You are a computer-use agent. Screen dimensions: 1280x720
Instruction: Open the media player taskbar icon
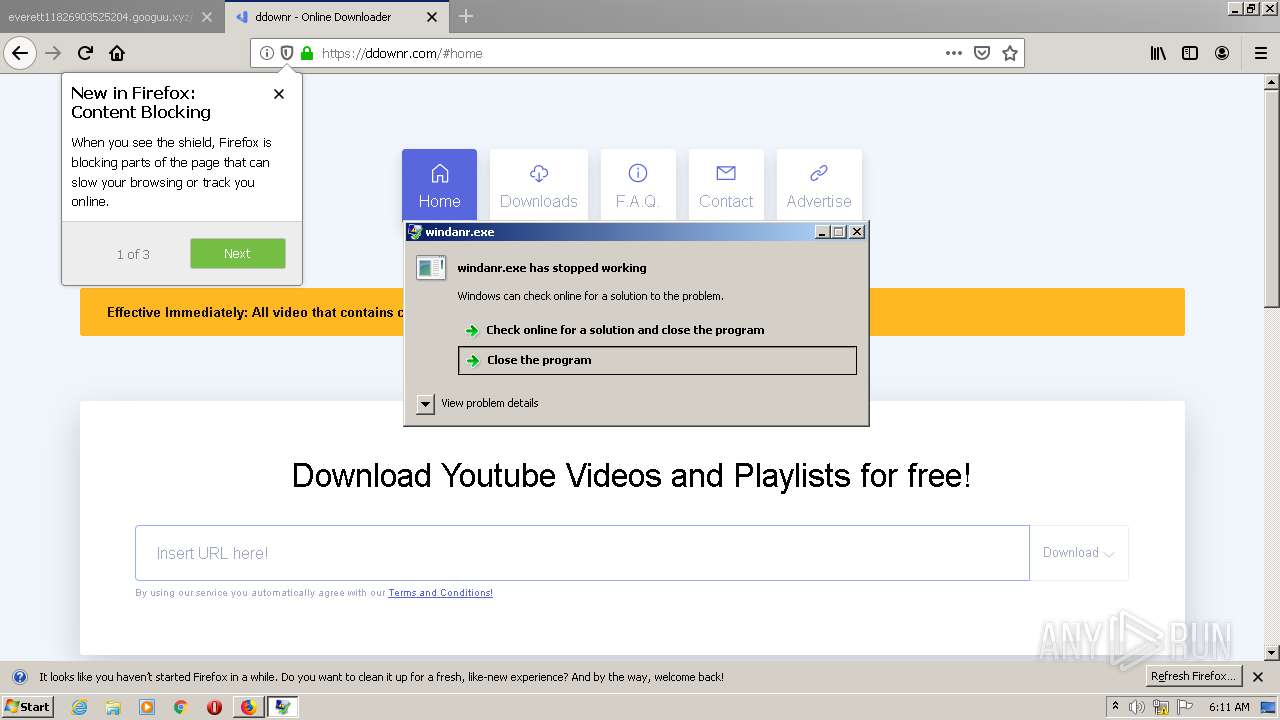[x=147, y=707]
